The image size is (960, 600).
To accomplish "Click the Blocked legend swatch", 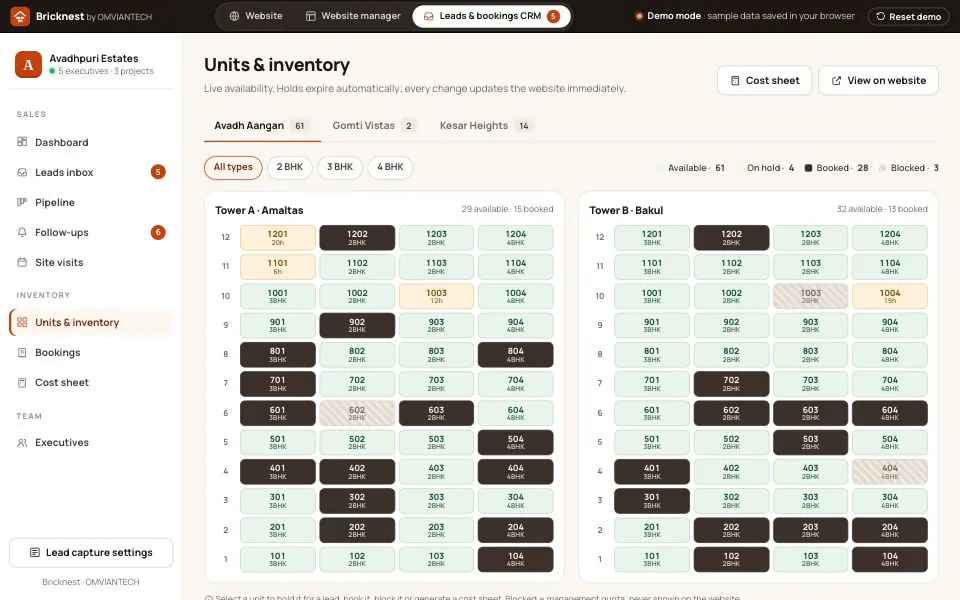I will tap(883, 168).
